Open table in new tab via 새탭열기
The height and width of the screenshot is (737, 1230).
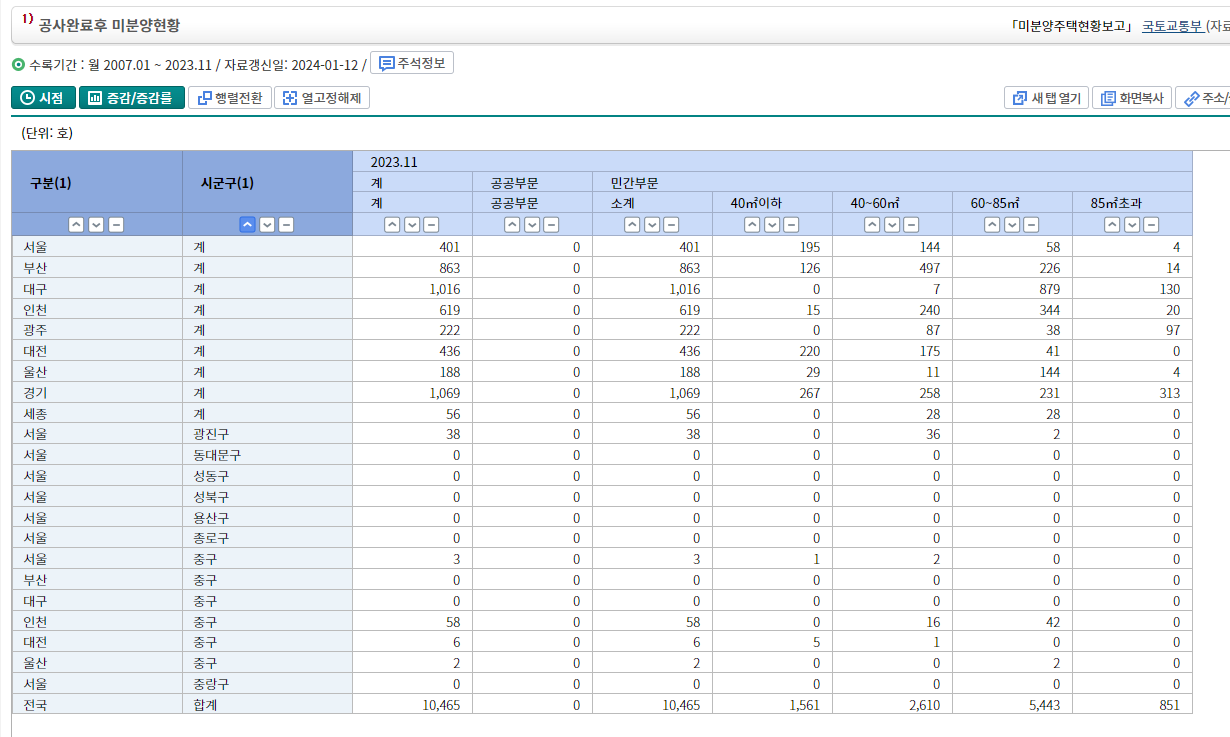click(x=1046, y=98)
